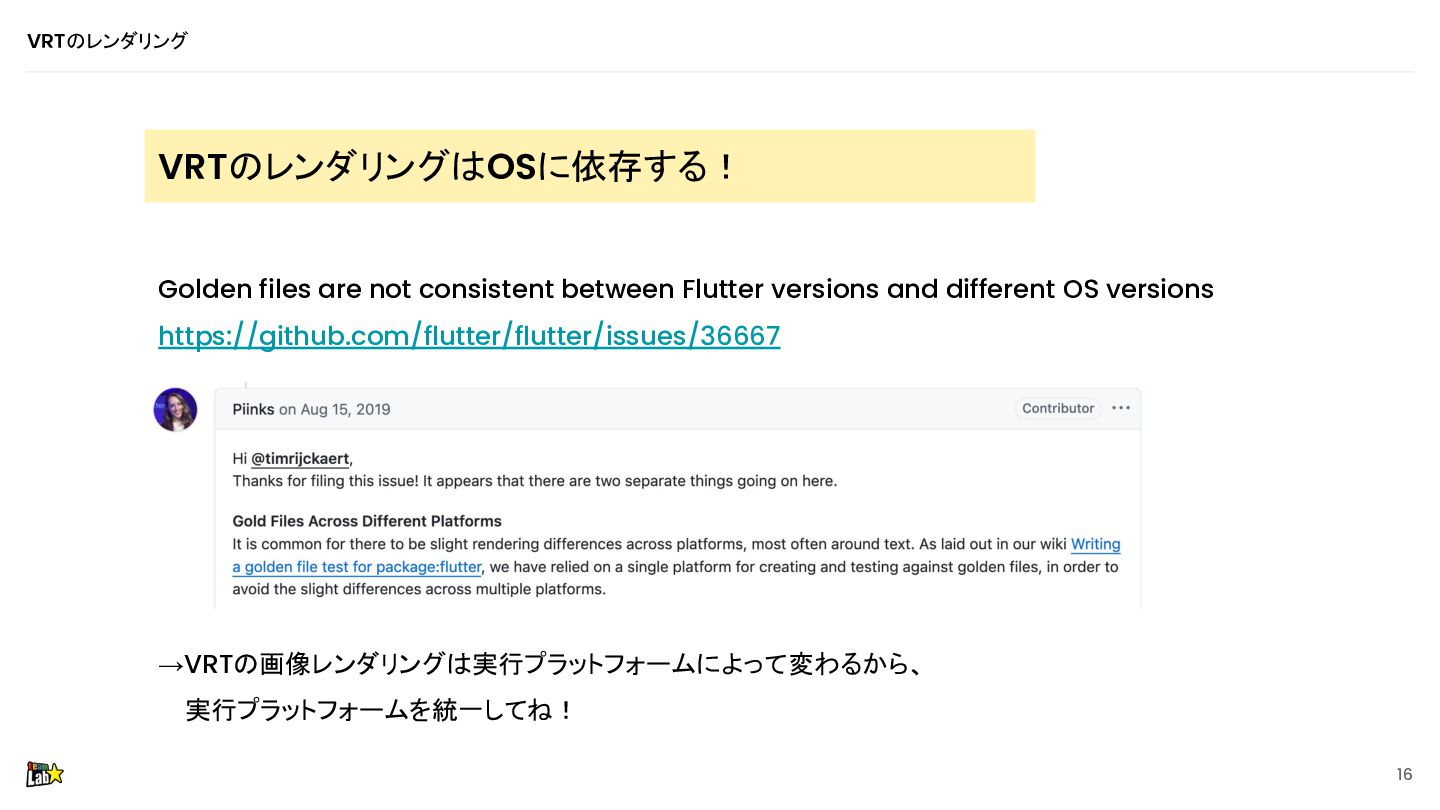
Task: Open the github.com flutter issues 36667 link
Action: point(469,336)
